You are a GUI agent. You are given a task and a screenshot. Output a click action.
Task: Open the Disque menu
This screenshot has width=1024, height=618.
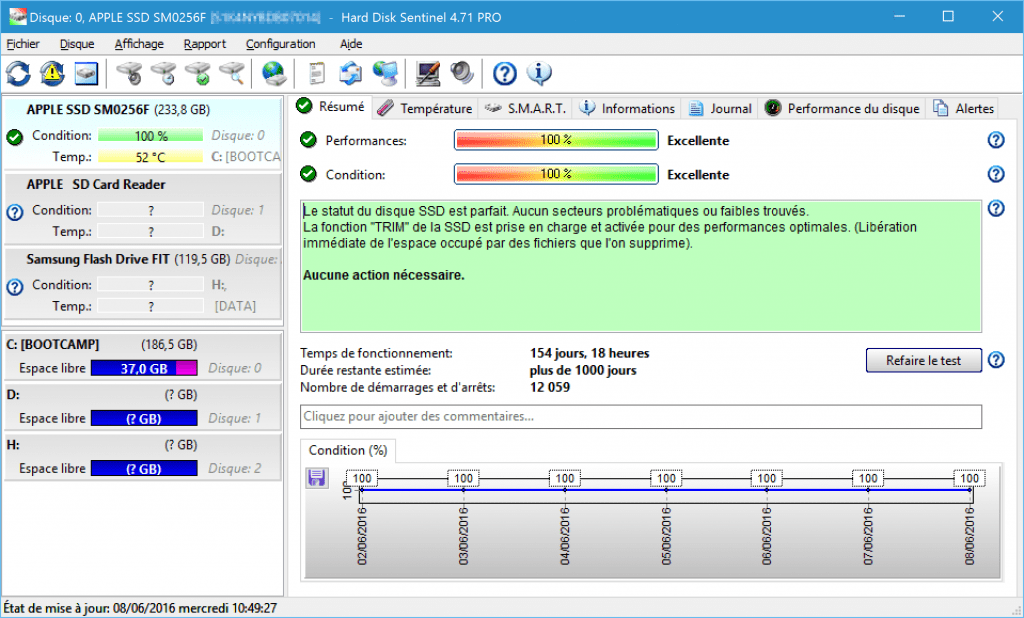(x=77, y=44)
